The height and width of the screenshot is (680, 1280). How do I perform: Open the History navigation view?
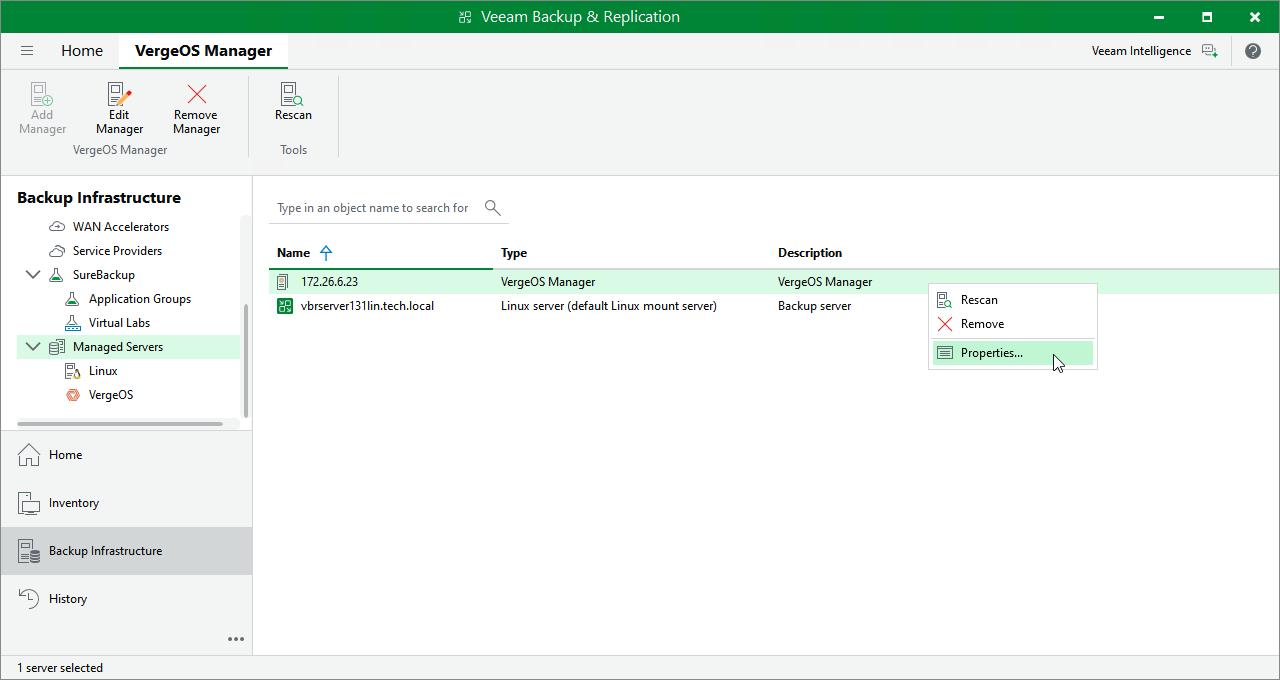click(x=126, y=599)
